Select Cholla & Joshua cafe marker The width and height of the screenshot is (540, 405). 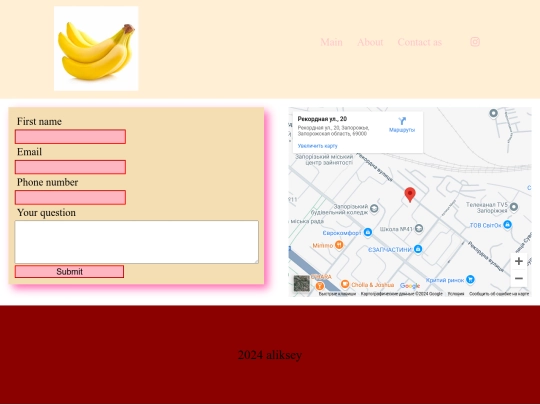(x=345, y=284)
